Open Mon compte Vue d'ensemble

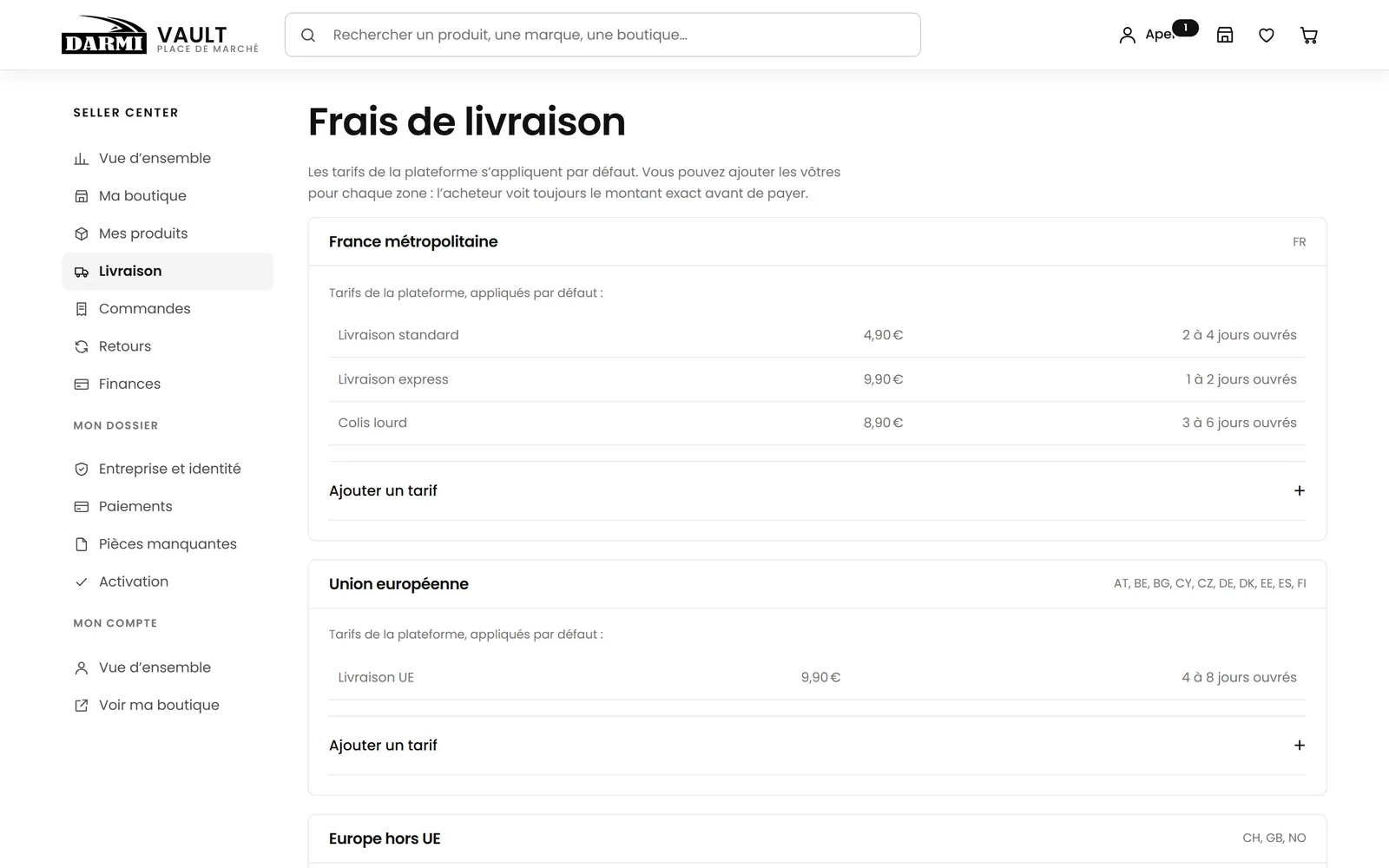[168, 667]
